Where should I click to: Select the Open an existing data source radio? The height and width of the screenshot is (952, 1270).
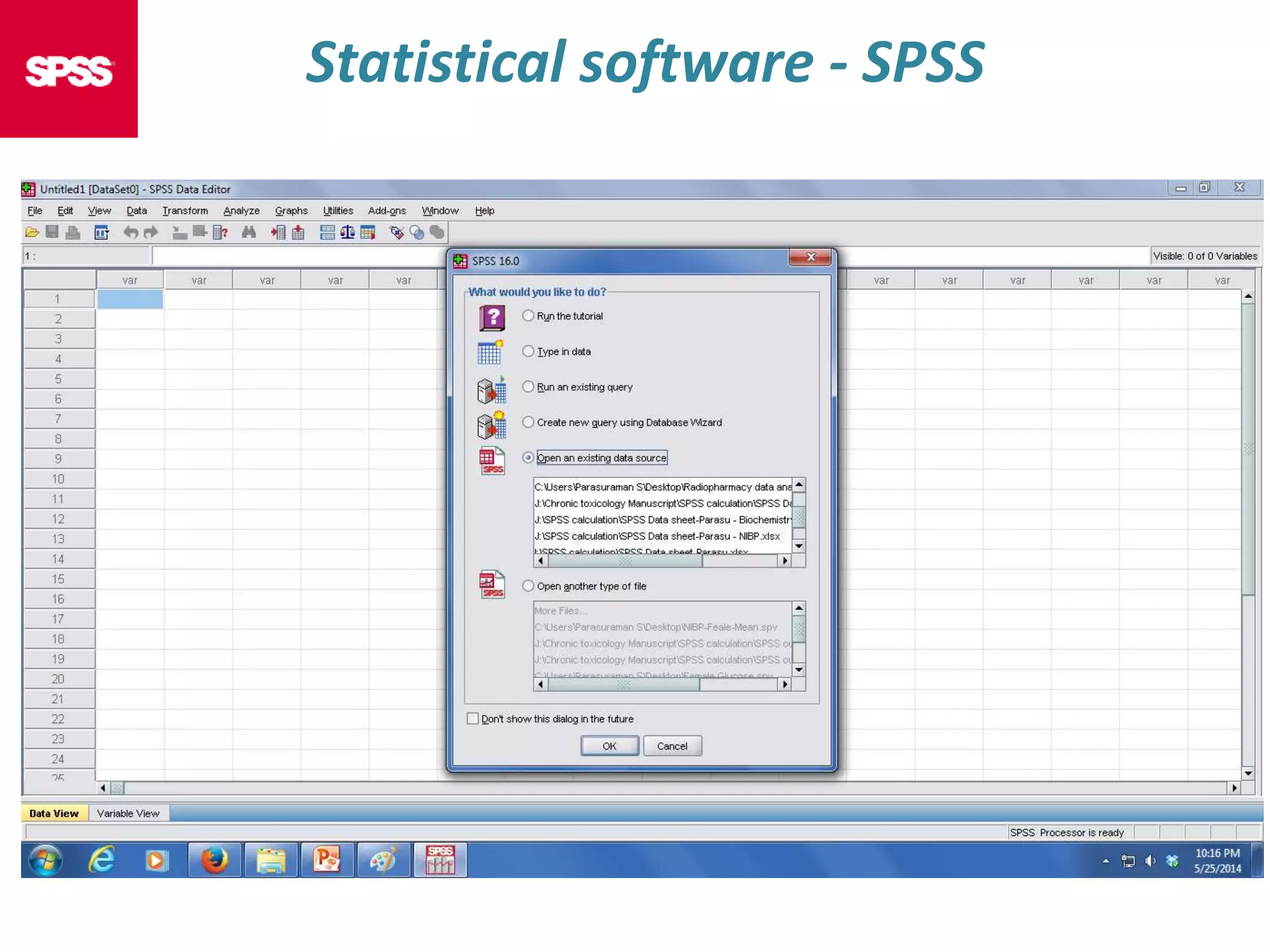click(528, 457)
